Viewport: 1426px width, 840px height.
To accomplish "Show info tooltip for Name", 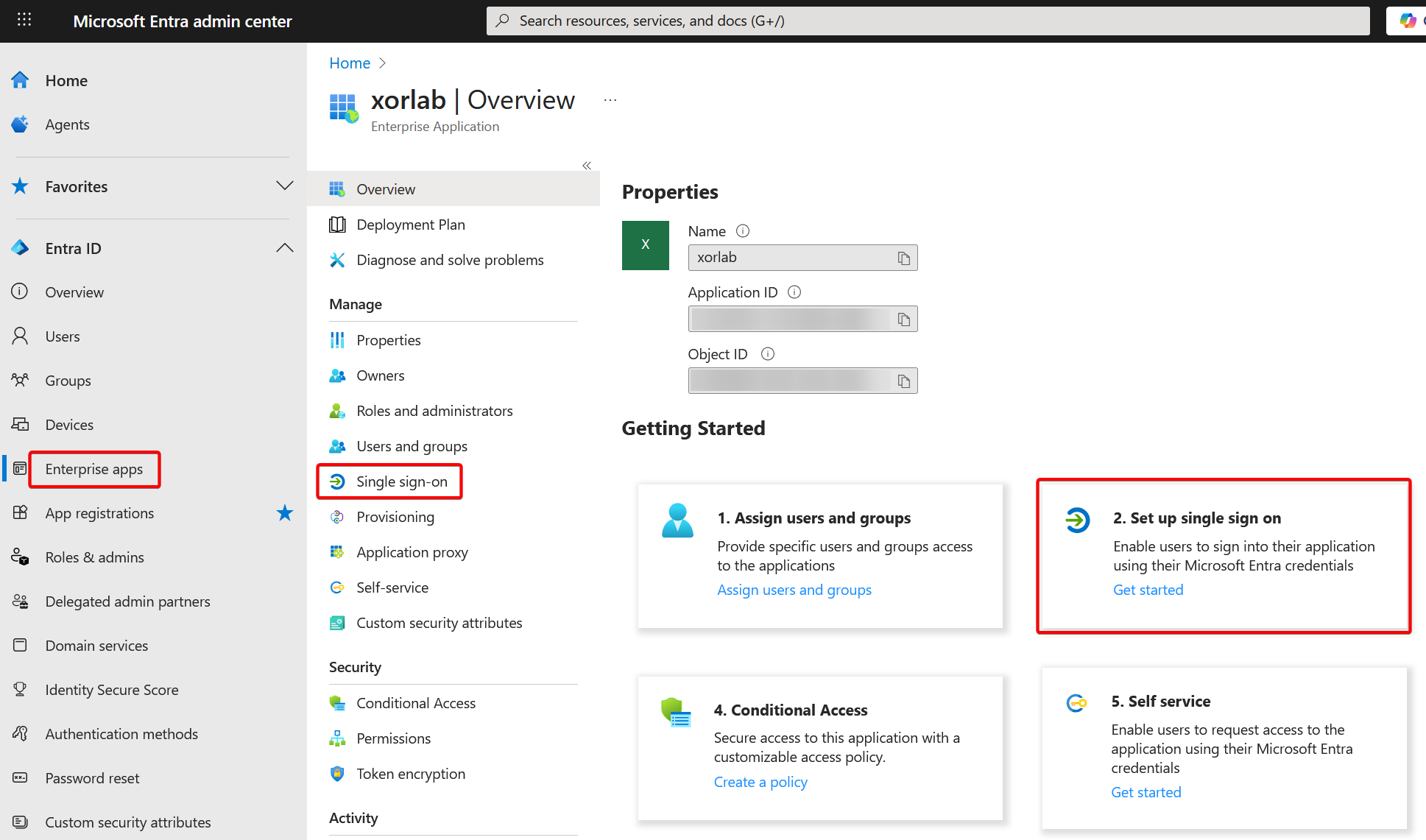I will coord(743,231).
